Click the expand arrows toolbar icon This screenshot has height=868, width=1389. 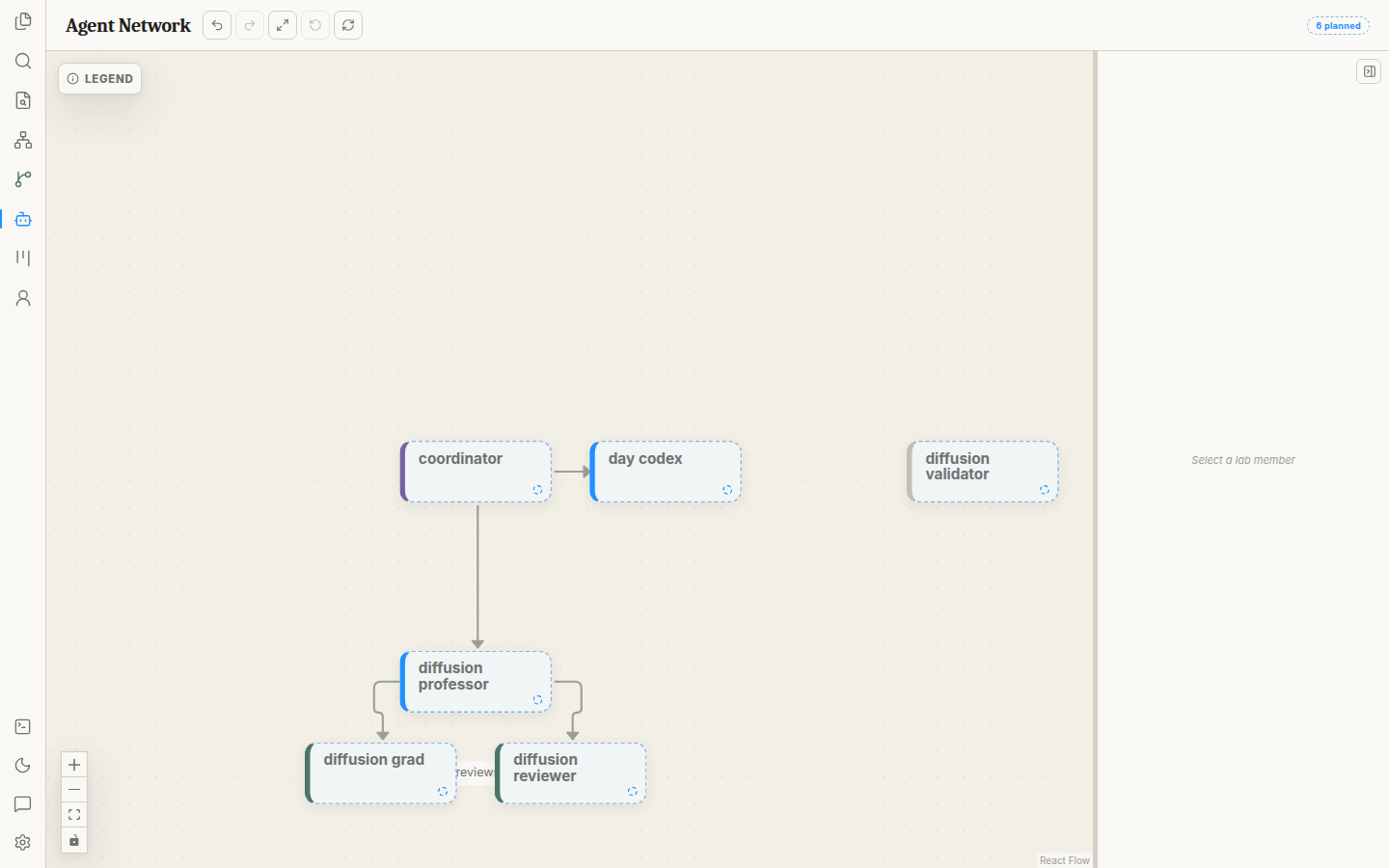point(283,25)
